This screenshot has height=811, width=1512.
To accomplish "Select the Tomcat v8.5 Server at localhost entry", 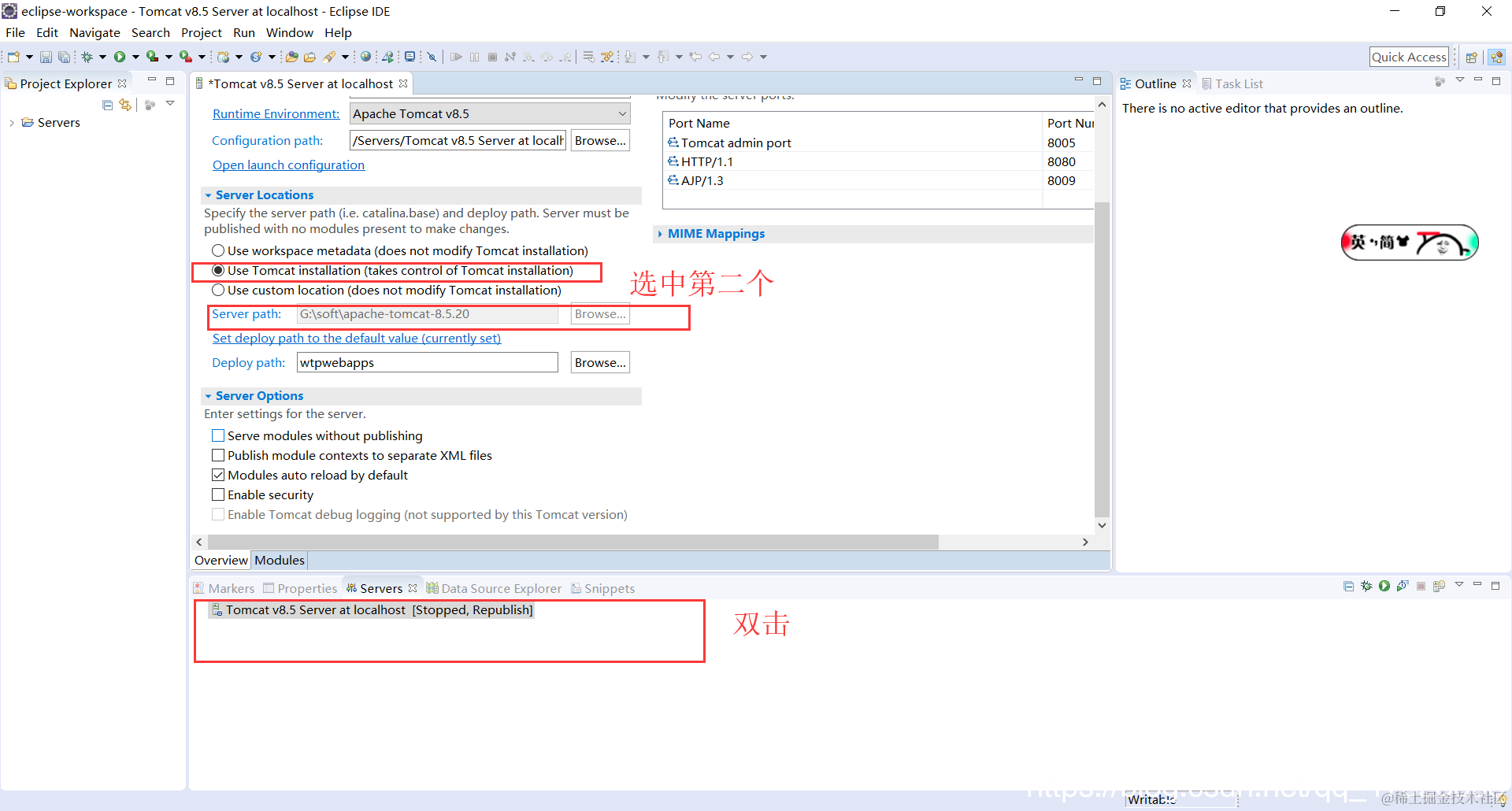I will tap(372, 609).
